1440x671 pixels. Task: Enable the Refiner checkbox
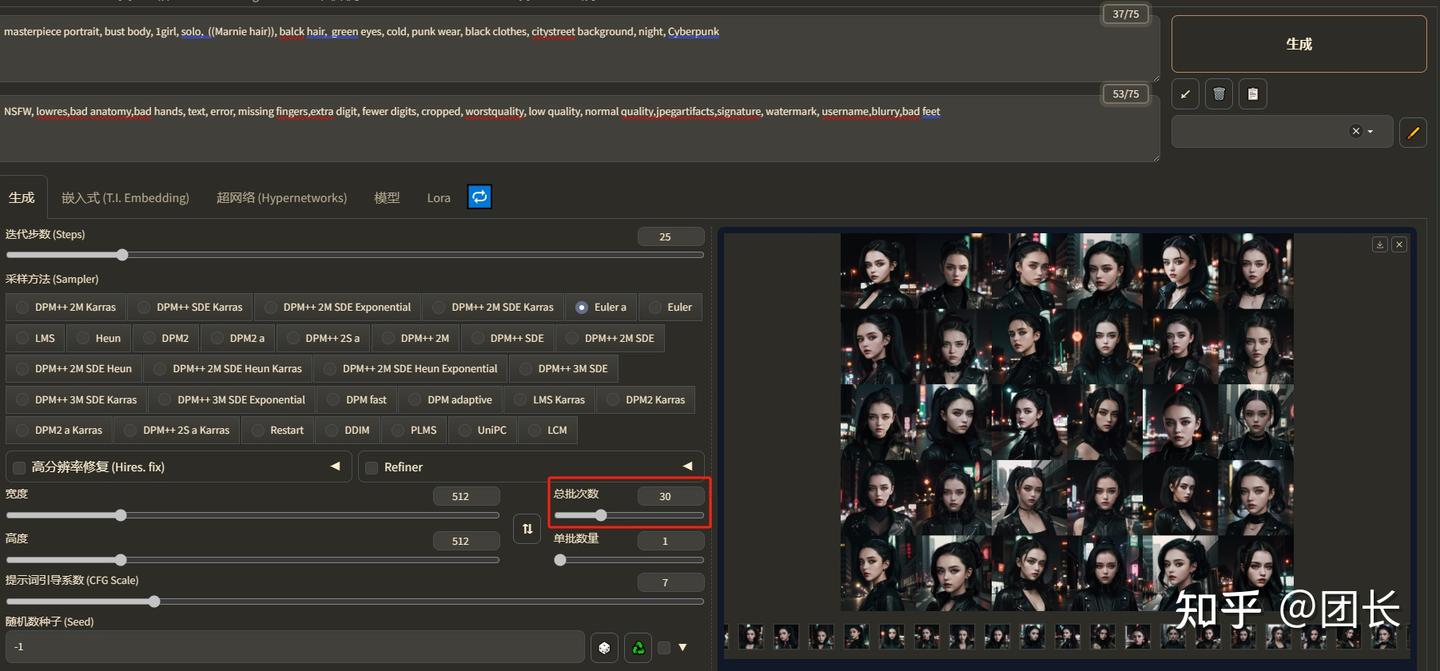pos(371,467)
